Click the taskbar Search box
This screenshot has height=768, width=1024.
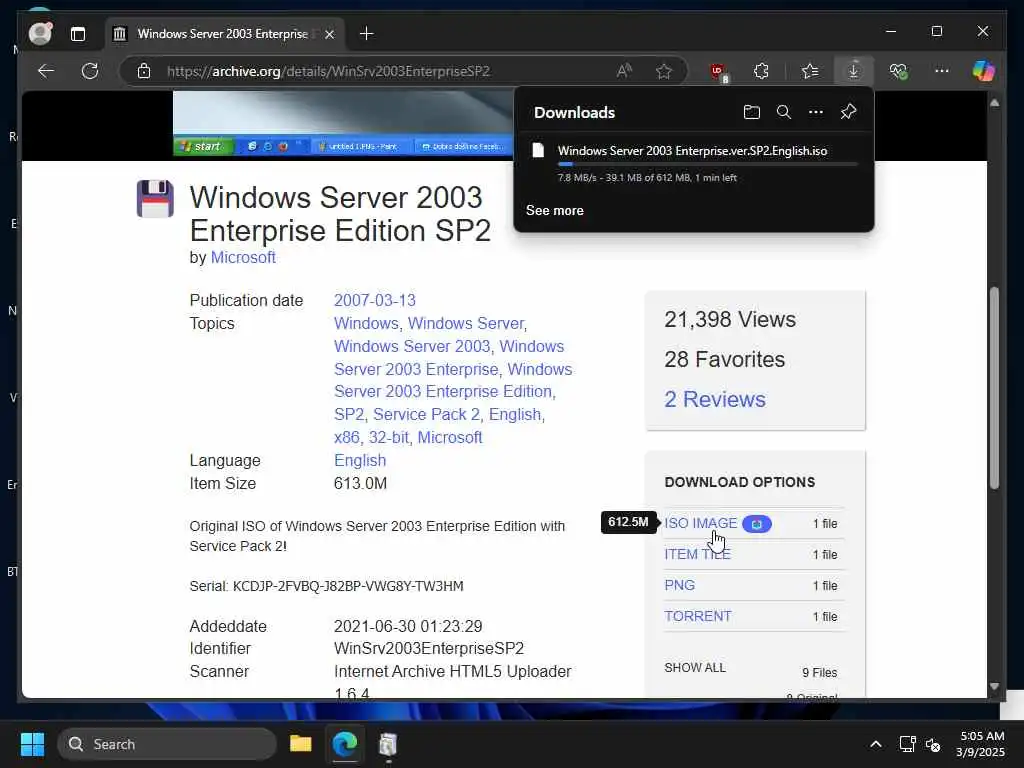(x=167, y=744)
